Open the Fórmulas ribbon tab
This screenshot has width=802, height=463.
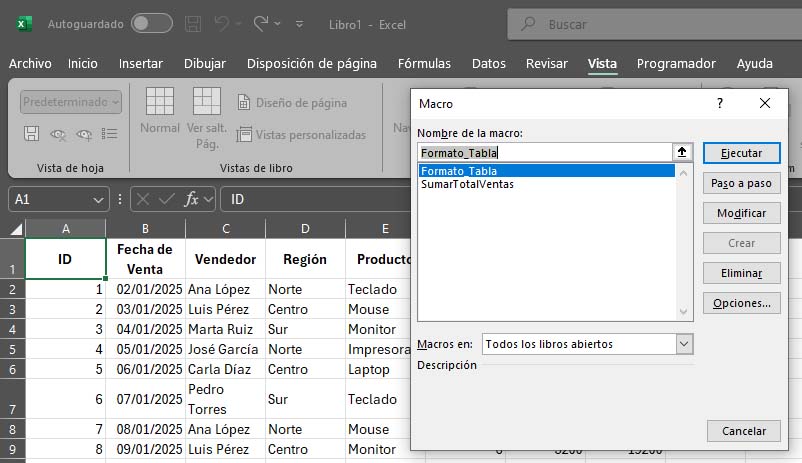pos(424,63)
